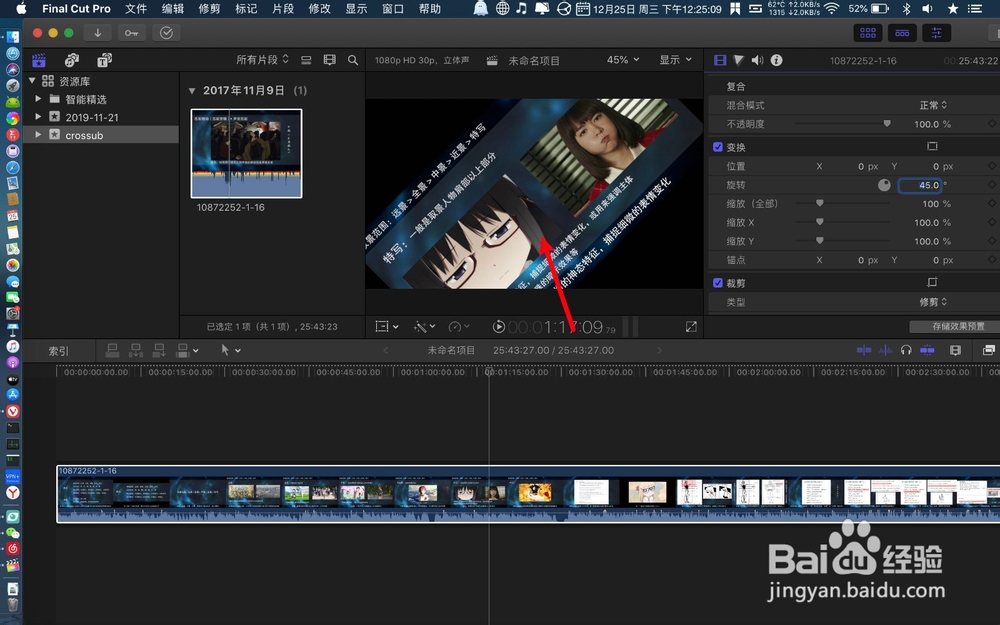
Task: Open the photos and audio sidebar
Action: tap(72, 60)
